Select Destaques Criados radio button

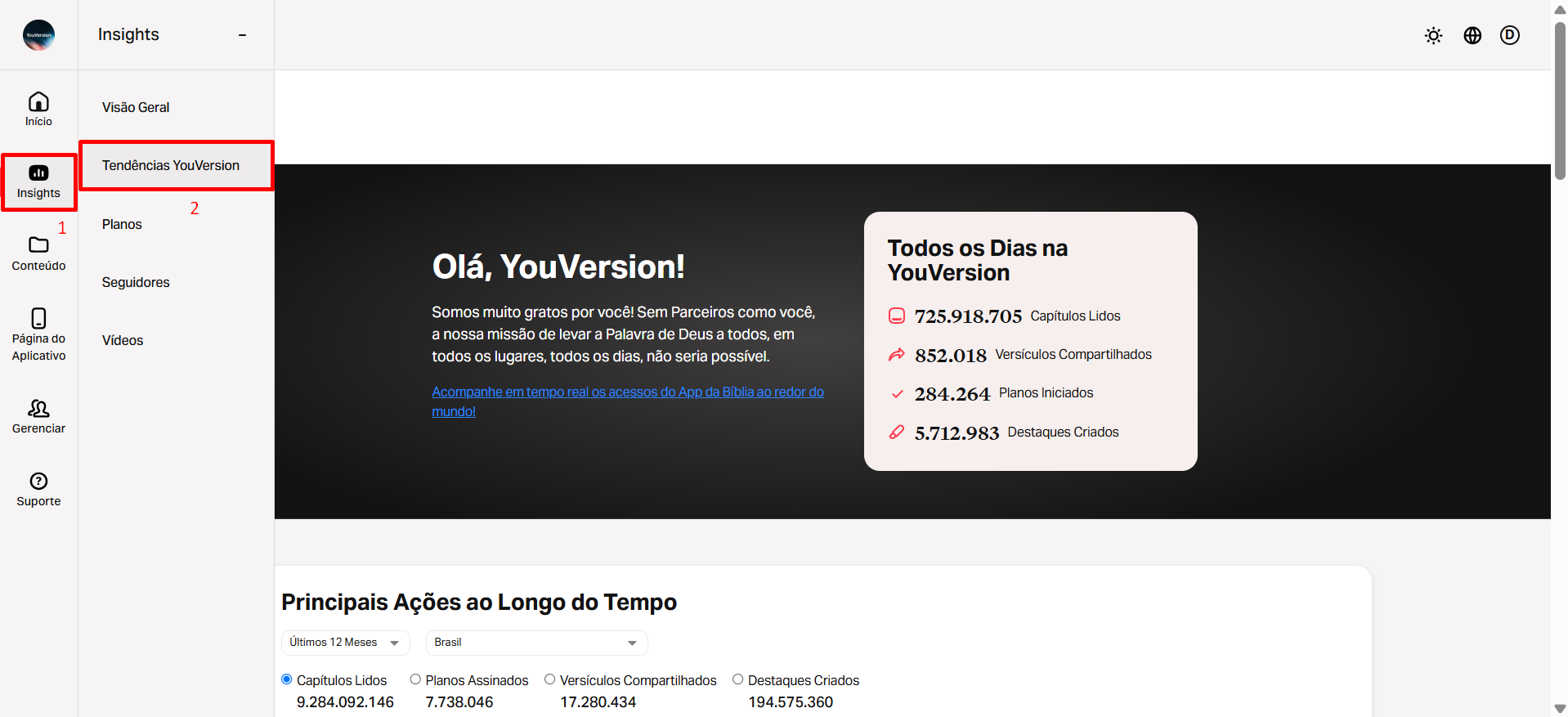(x=738, y=679)
